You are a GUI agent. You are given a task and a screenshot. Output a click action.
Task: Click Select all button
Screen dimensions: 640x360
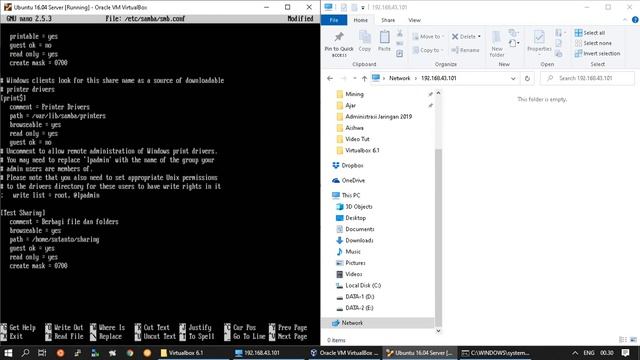pyautogui.click(x=590, y=33)
